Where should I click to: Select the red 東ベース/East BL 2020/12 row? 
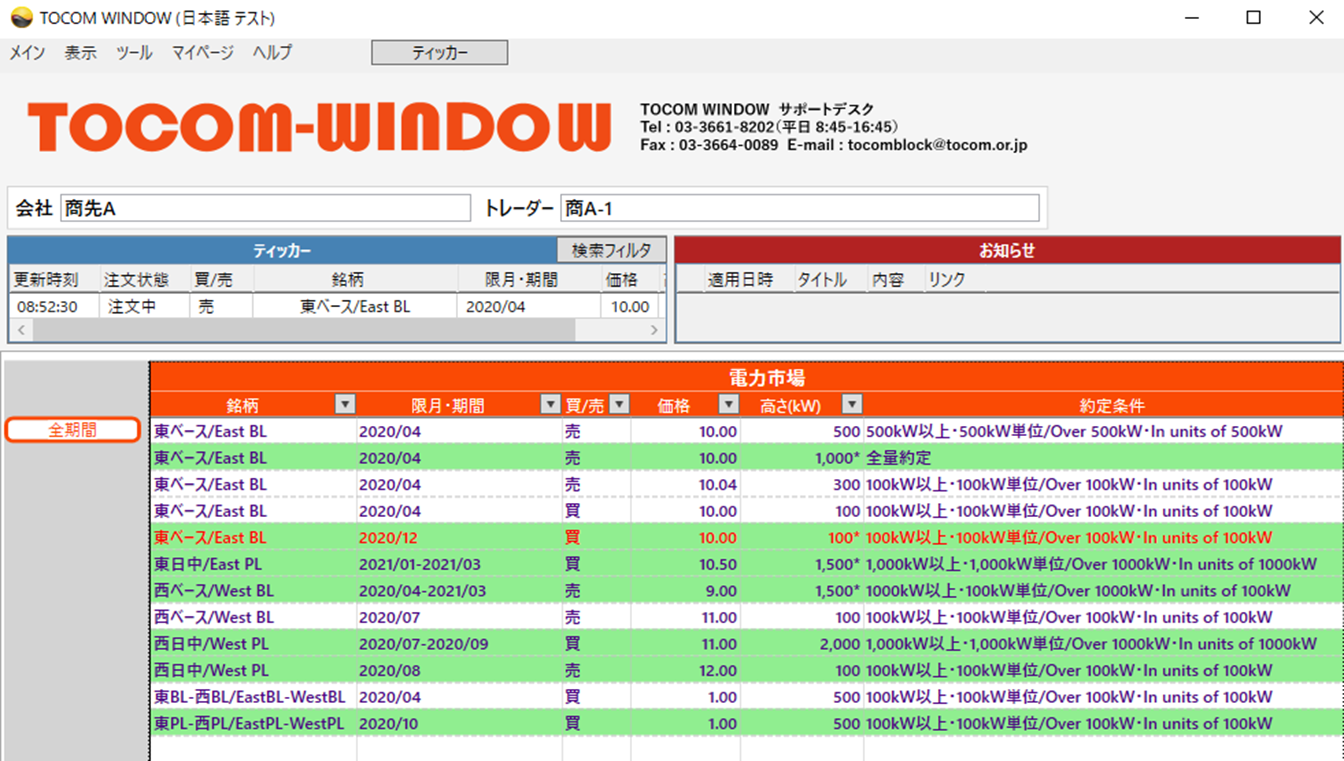[747, 537]
